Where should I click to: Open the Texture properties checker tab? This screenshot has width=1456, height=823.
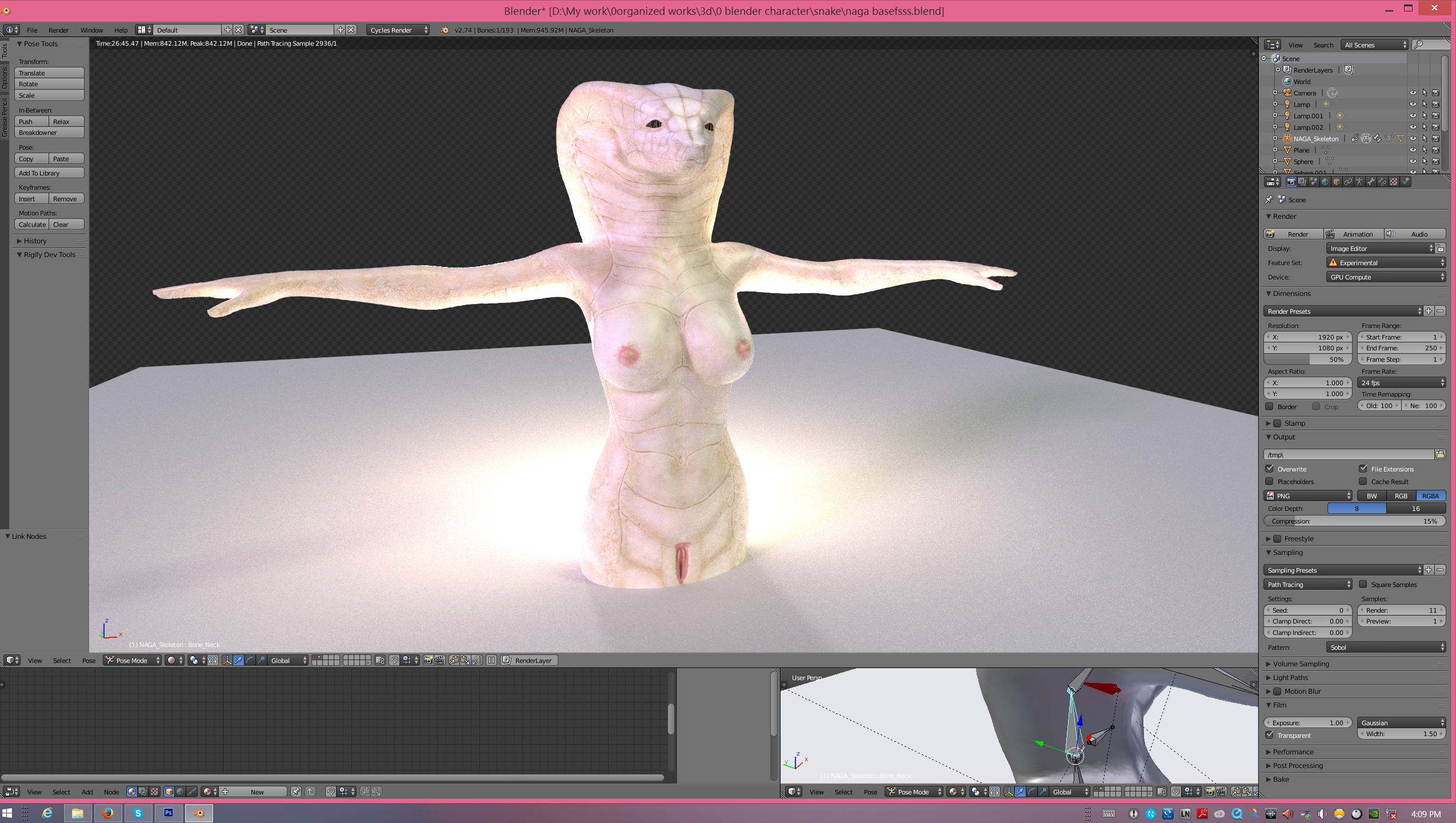[x=1394, y=182]
